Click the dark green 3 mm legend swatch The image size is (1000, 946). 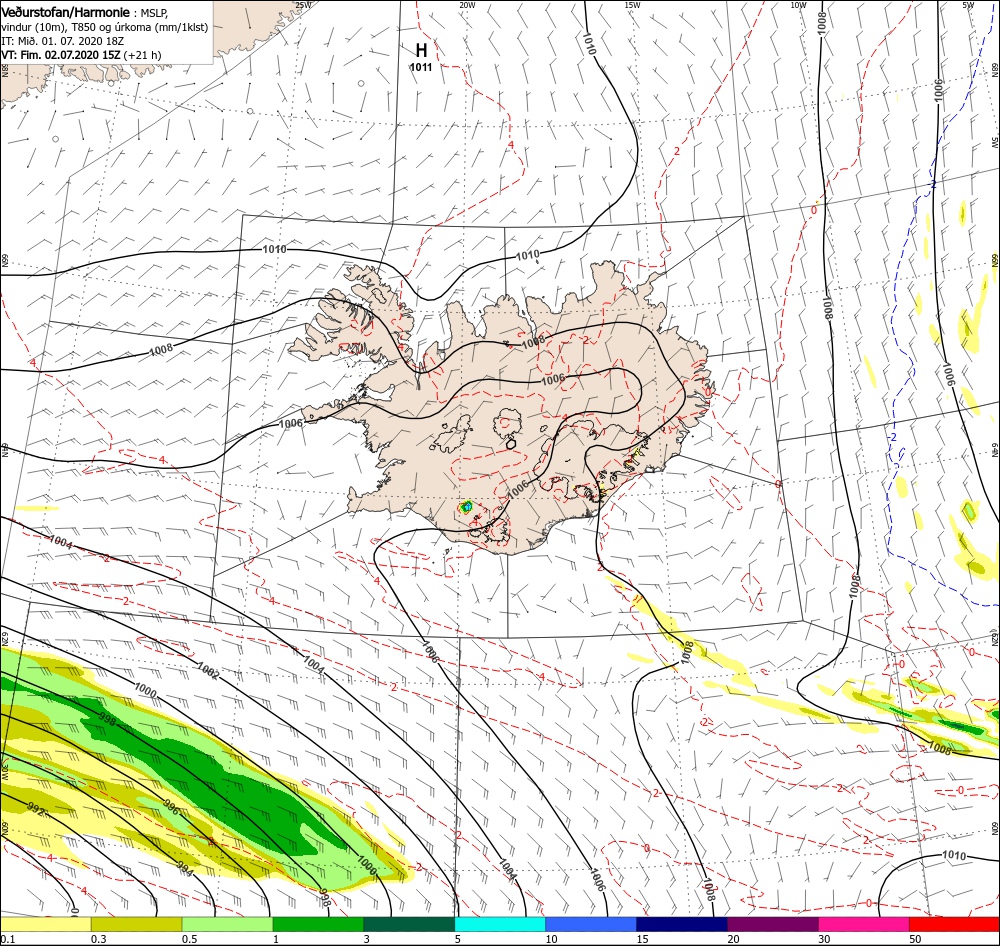409,925
